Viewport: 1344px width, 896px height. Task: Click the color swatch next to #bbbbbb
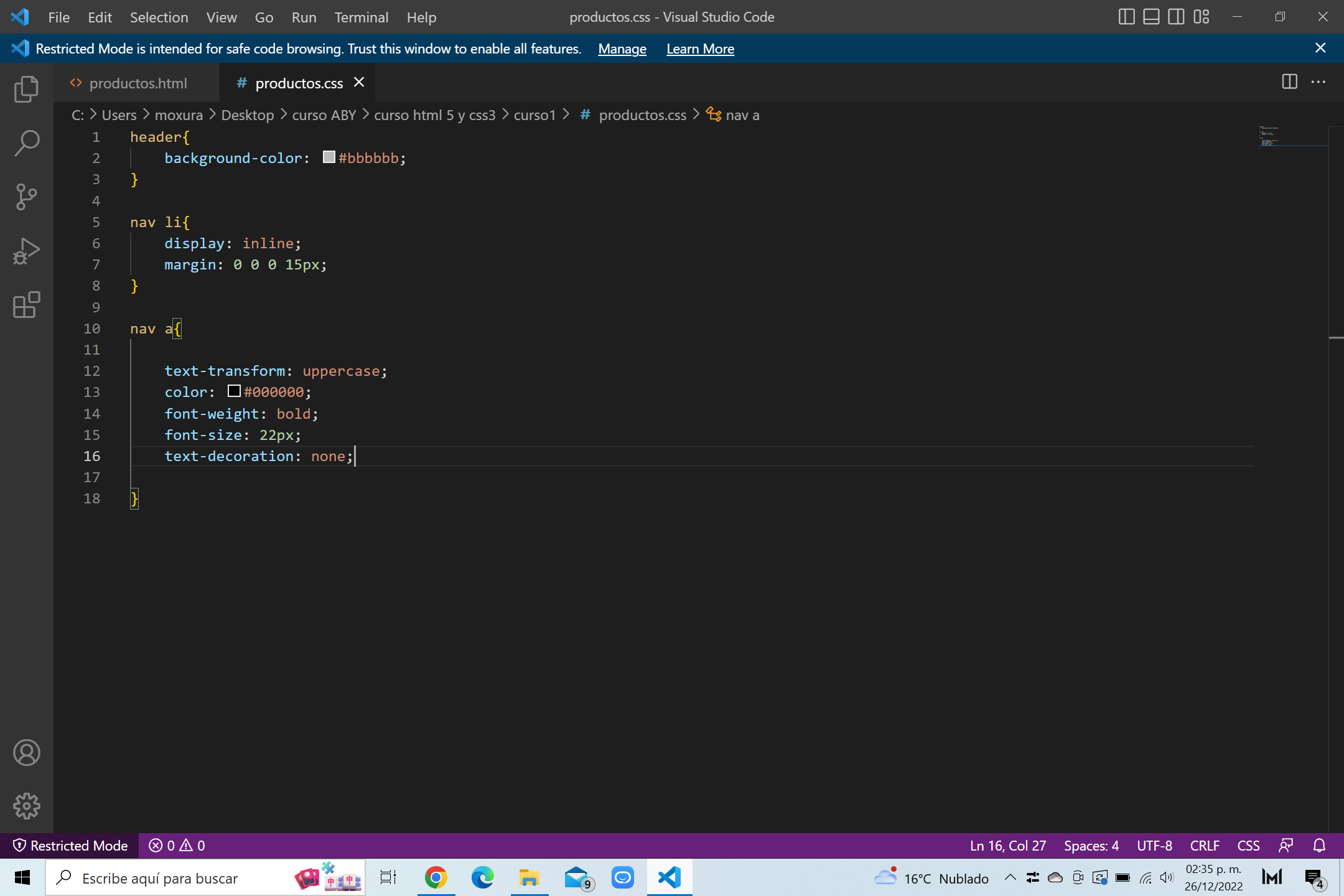[326, 158]
